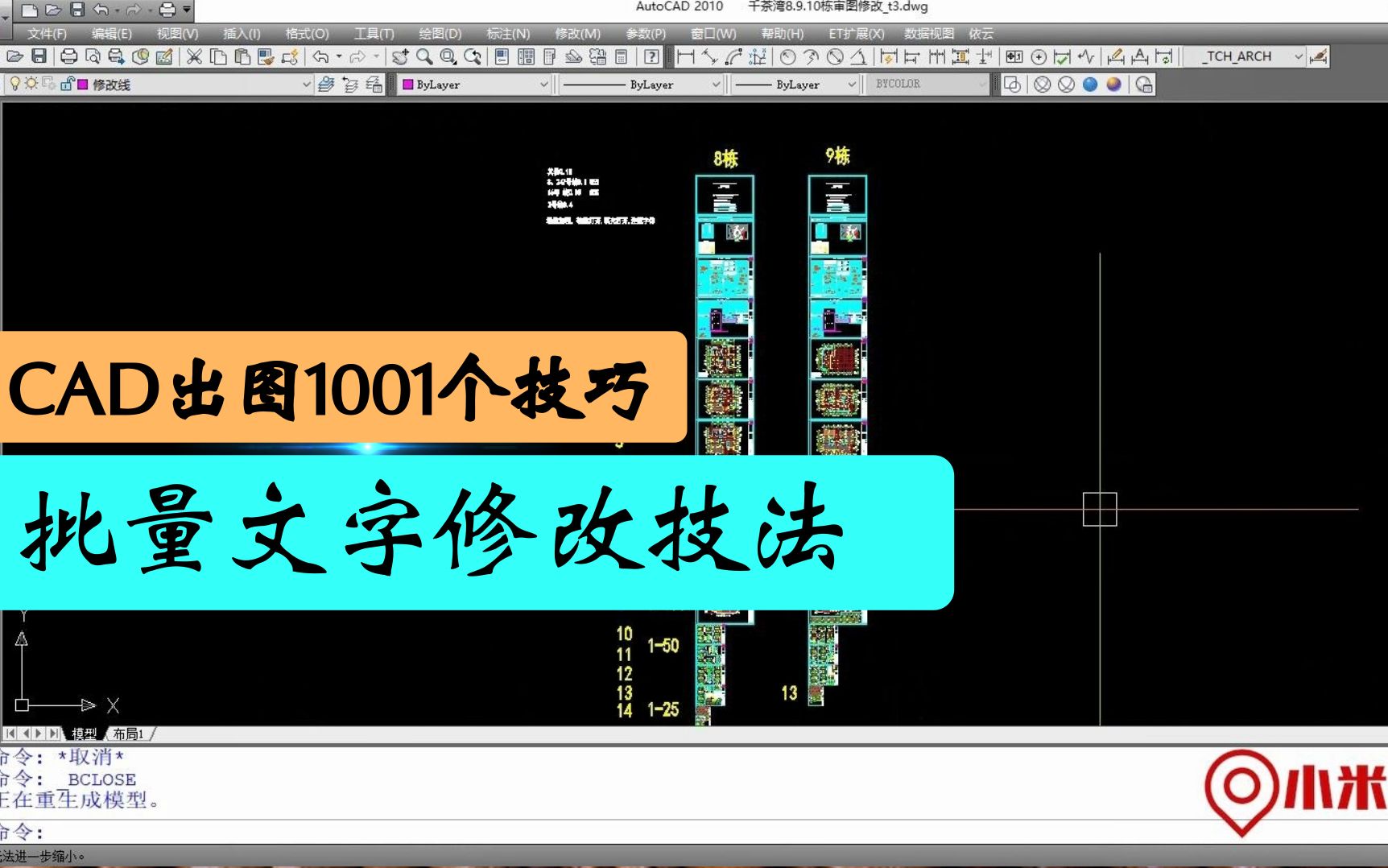Select the Match Properties brush tool
This screenshot has height=868, width=1388.
click(266, 56)
